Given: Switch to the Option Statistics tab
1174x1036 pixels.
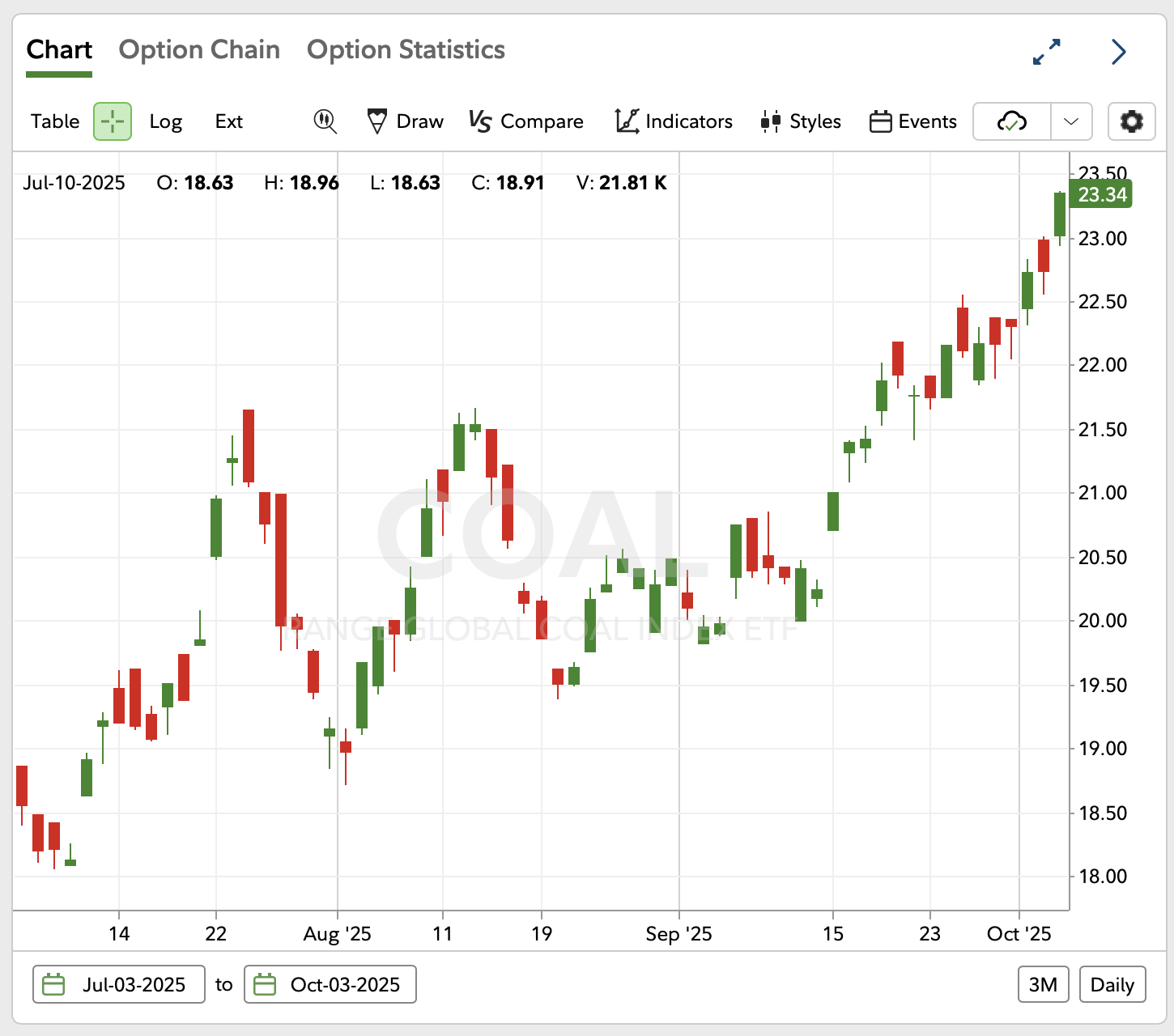Looking at the screenshot, I should point(406,50).
